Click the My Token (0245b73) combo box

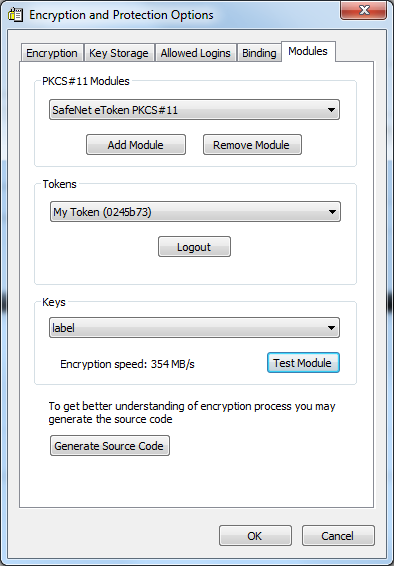(195, 212)
